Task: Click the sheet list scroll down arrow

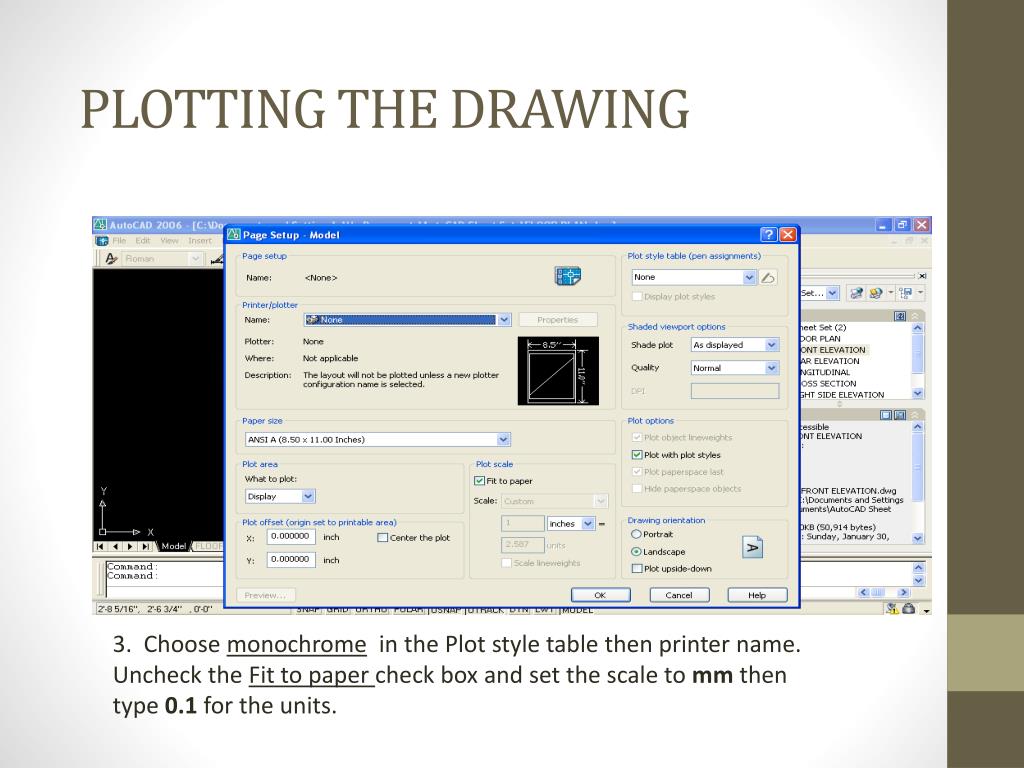Action: [x=918, y=393]
